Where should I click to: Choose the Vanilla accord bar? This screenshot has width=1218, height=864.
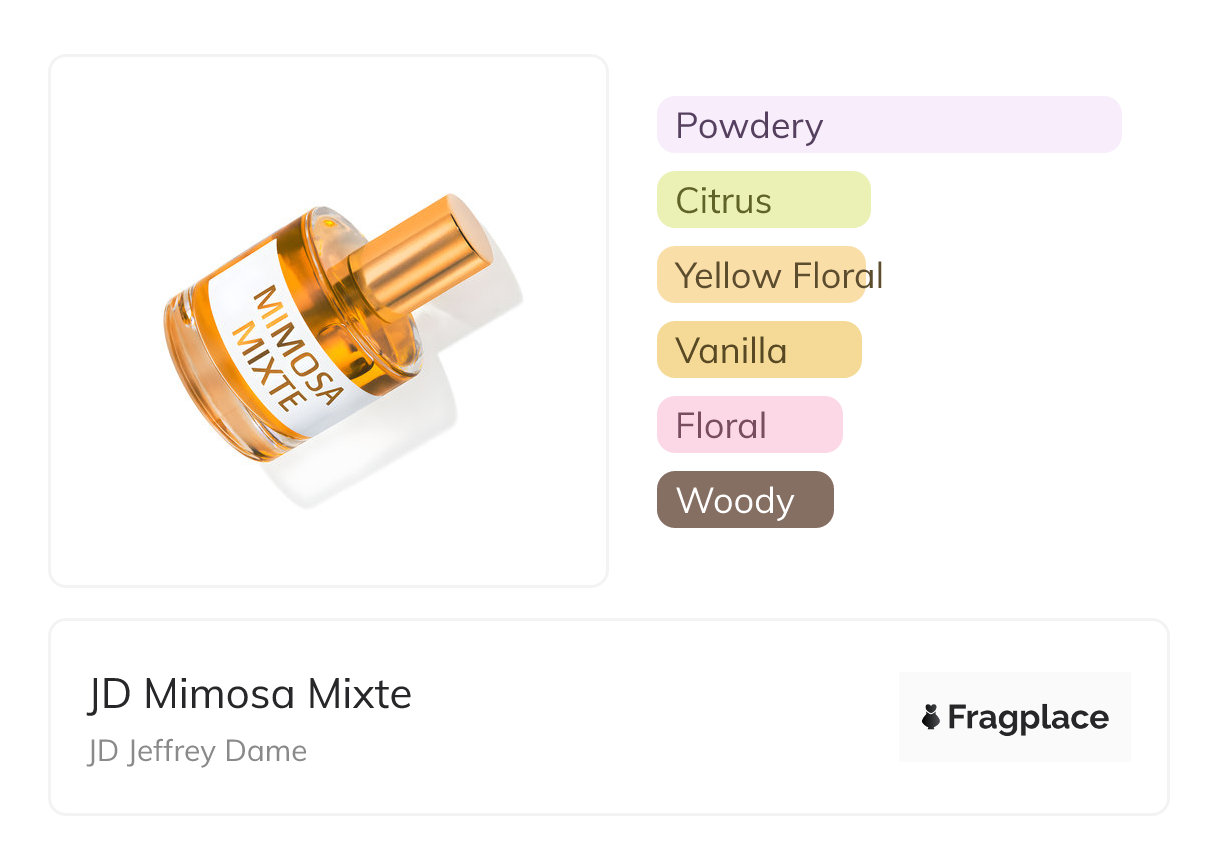(758, 350)
